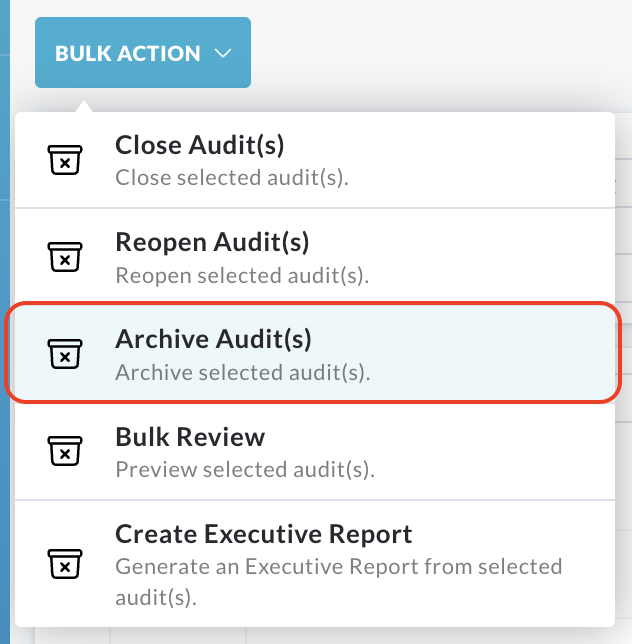Click the blue sidebar strip on the left edge
The width and height of the screenshot is (632, 644).
click(x=5, y=322)
